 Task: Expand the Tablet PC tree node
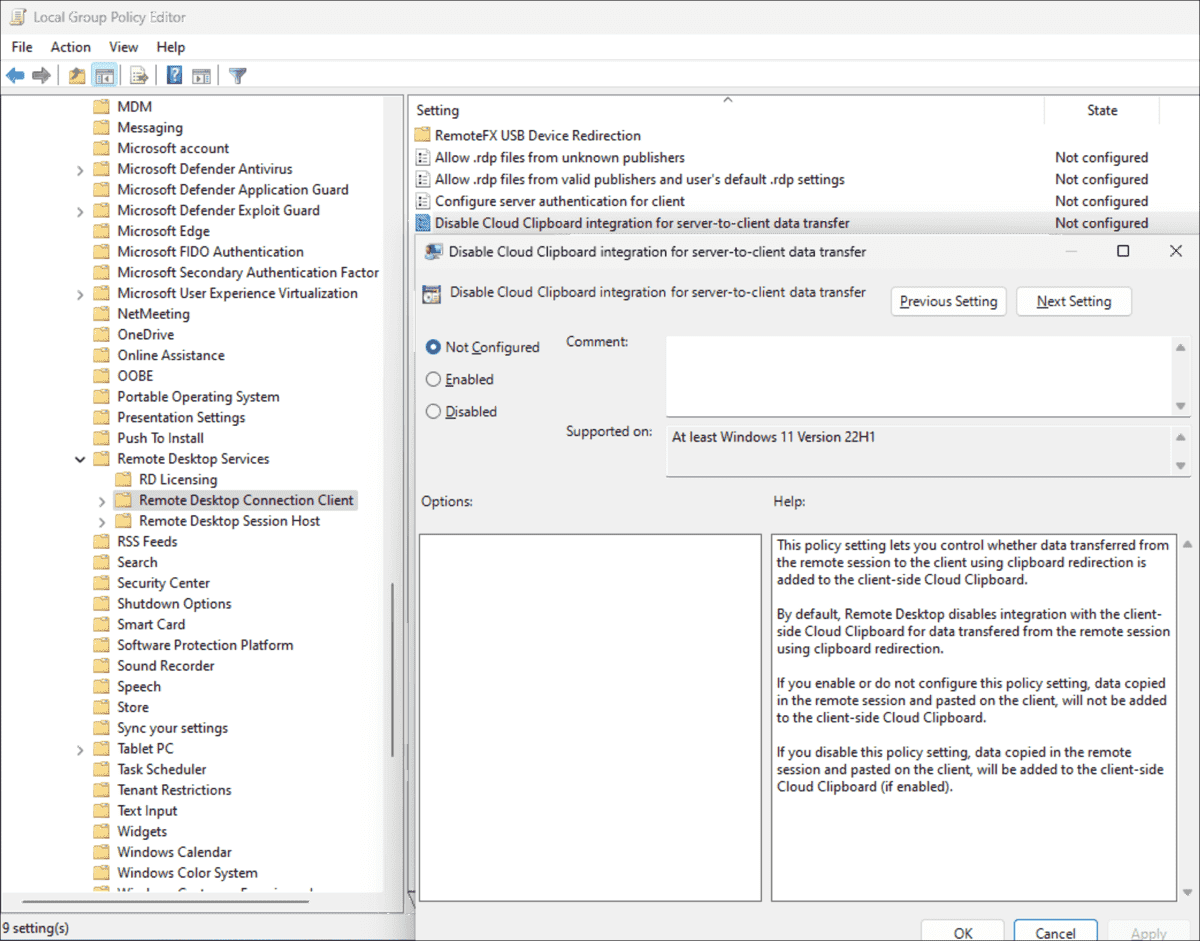(82, 748)
